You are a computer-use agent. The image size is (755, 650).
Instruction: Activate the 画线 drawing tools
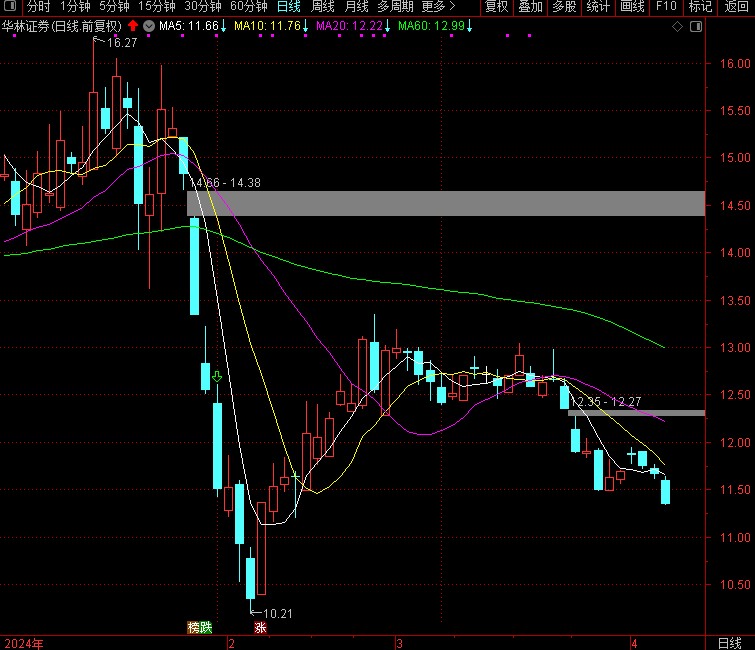point(632,6)
